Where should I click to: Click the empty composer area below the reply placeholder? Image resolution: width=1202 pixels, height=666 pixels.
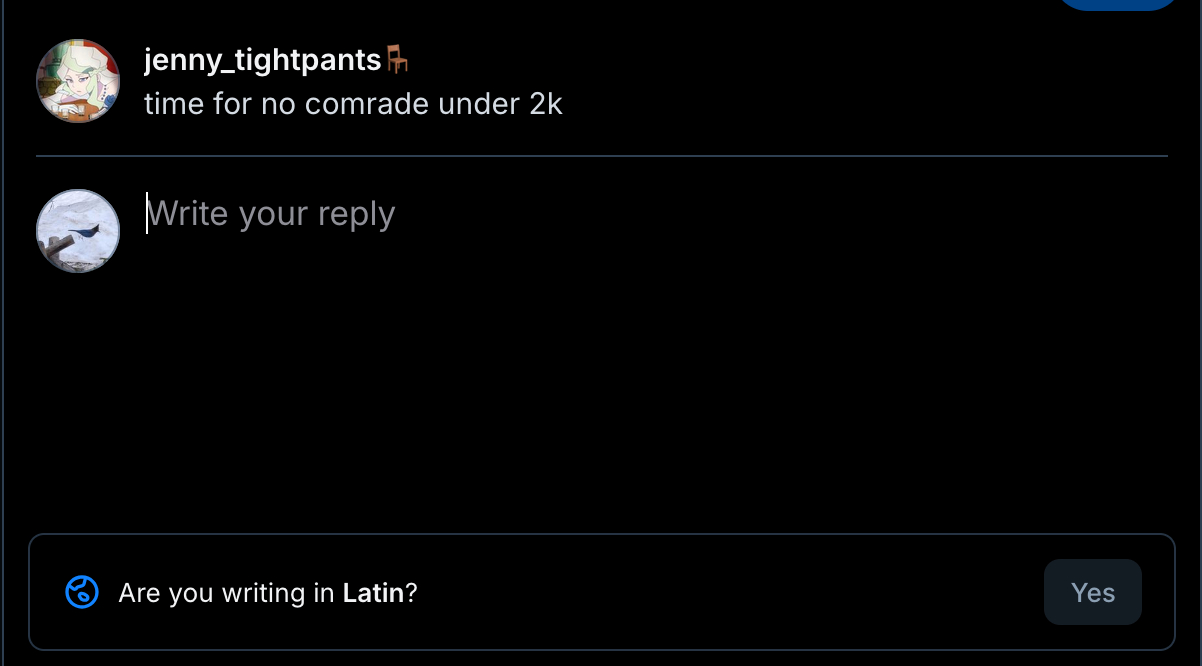coord(600,380)
